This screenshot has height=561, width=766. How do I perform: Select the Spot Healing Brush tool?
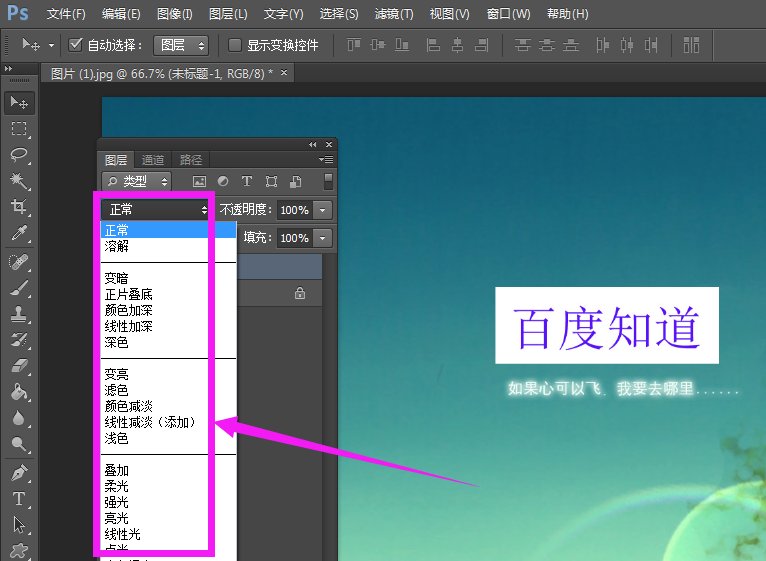[x=19, y=262]
